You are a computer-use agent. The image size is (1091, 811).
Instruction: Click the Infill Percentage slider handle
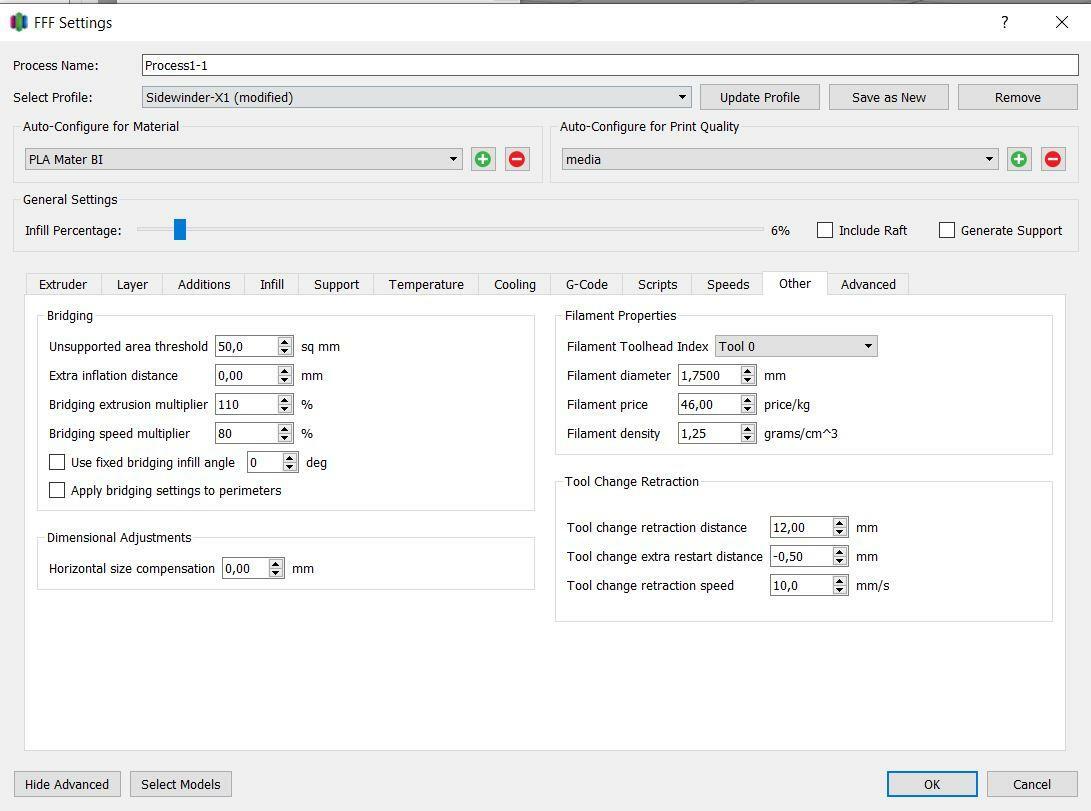[x=180, y=230]
